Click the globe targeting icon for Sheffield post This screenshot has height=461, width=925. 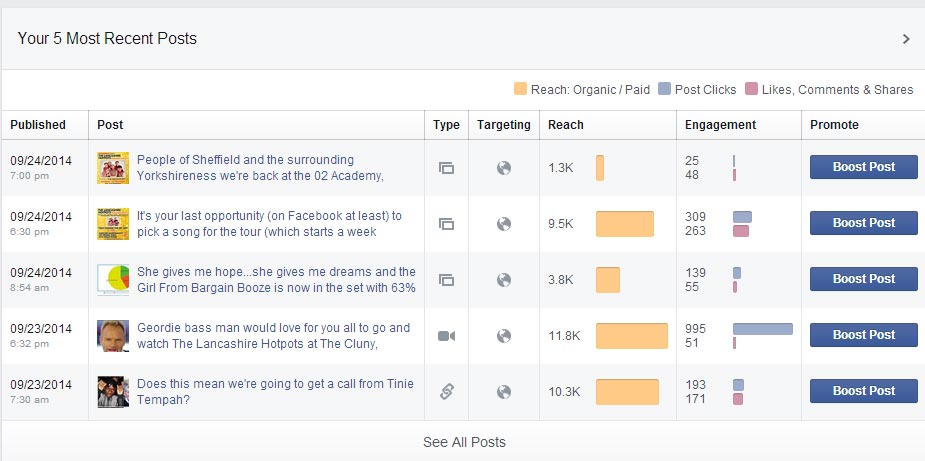pyautogui.click(x=504, y=168)
